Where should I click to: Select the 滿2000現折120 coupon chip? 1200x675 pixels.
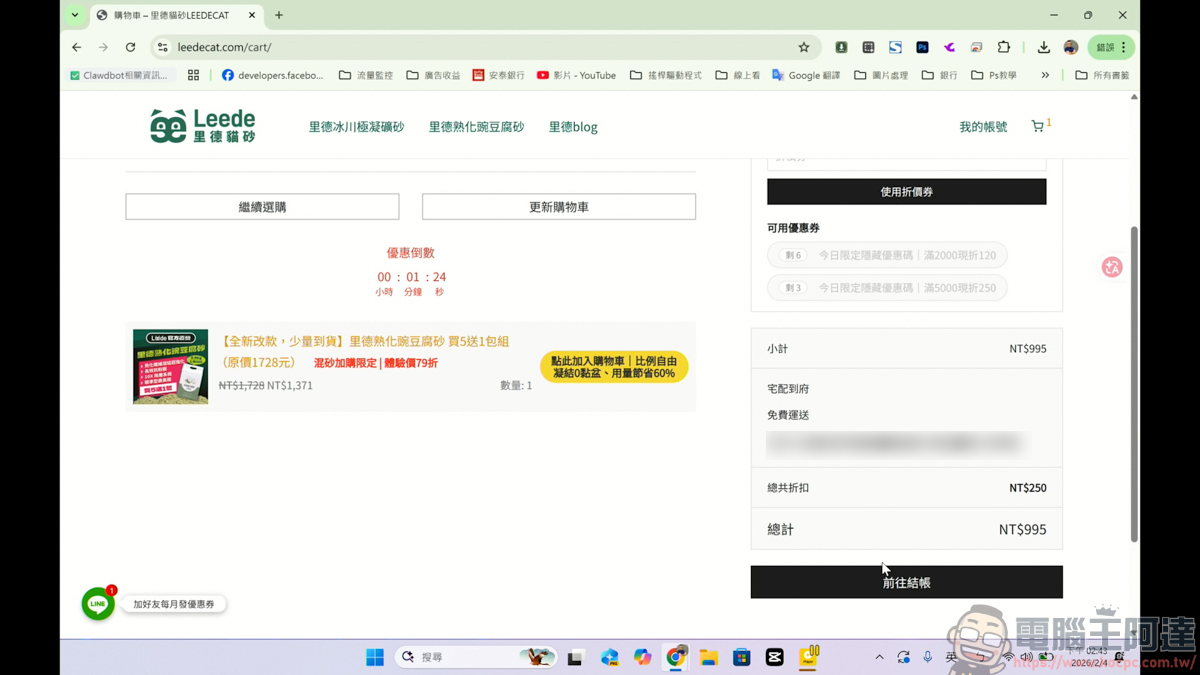[887, 255]
